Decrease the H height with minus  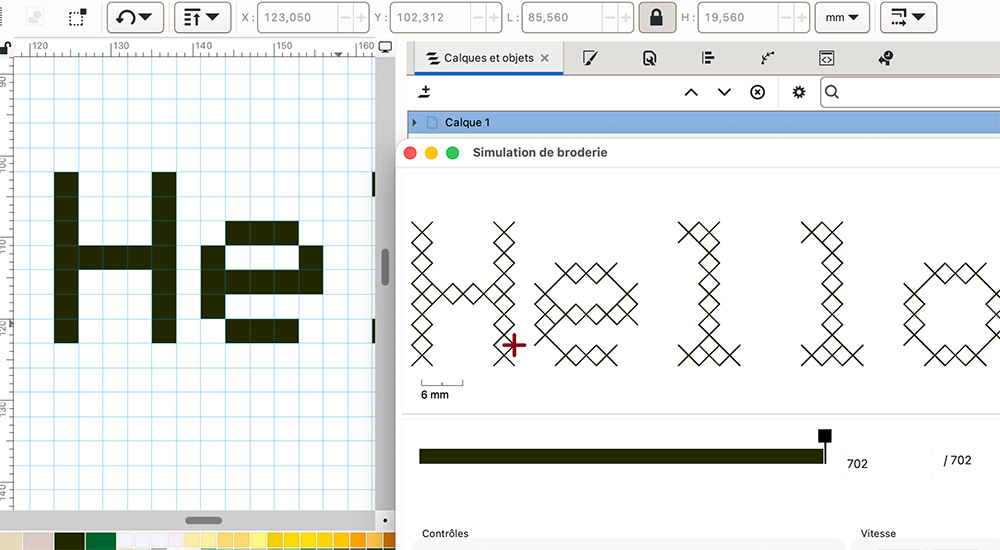786,17
